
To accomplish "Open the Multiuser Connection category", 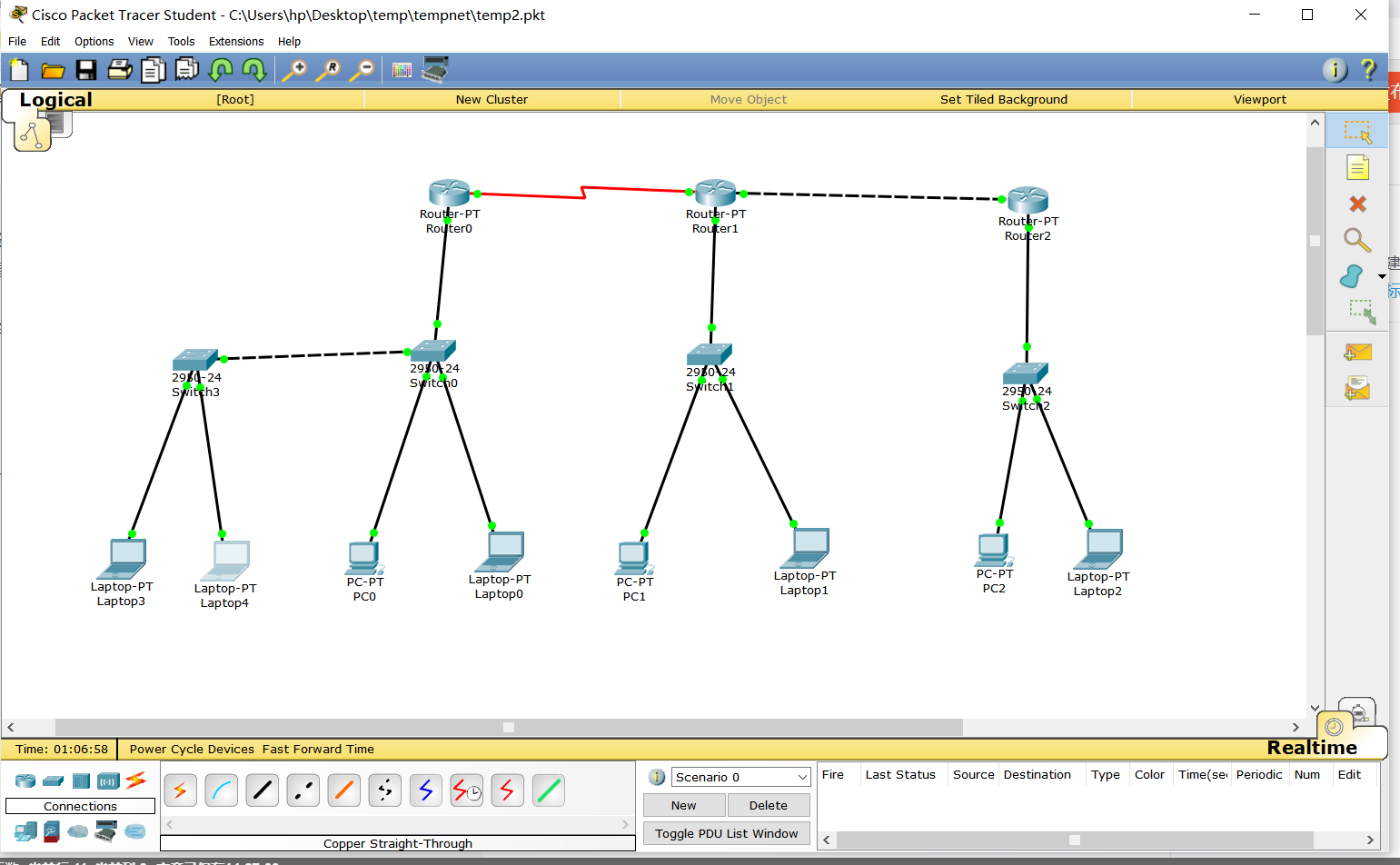I will (135, 830).
